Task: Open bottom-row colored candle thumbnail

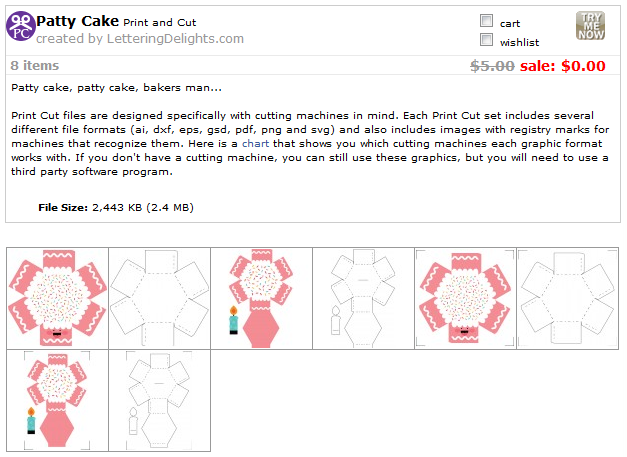Action: [56, 400]
